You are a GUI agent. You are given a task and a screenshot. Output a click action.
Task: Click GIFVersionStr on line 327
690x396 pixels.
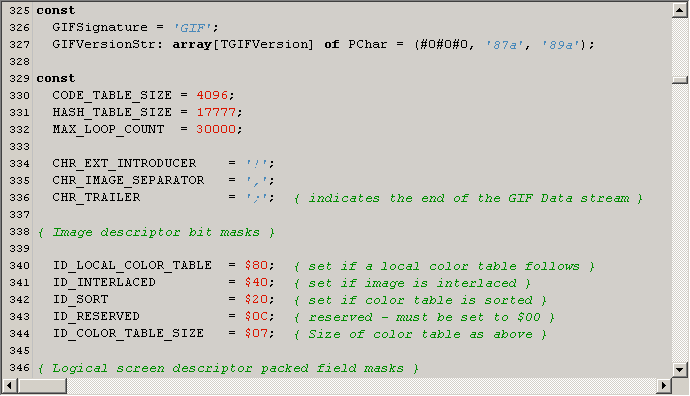(104, 44)
